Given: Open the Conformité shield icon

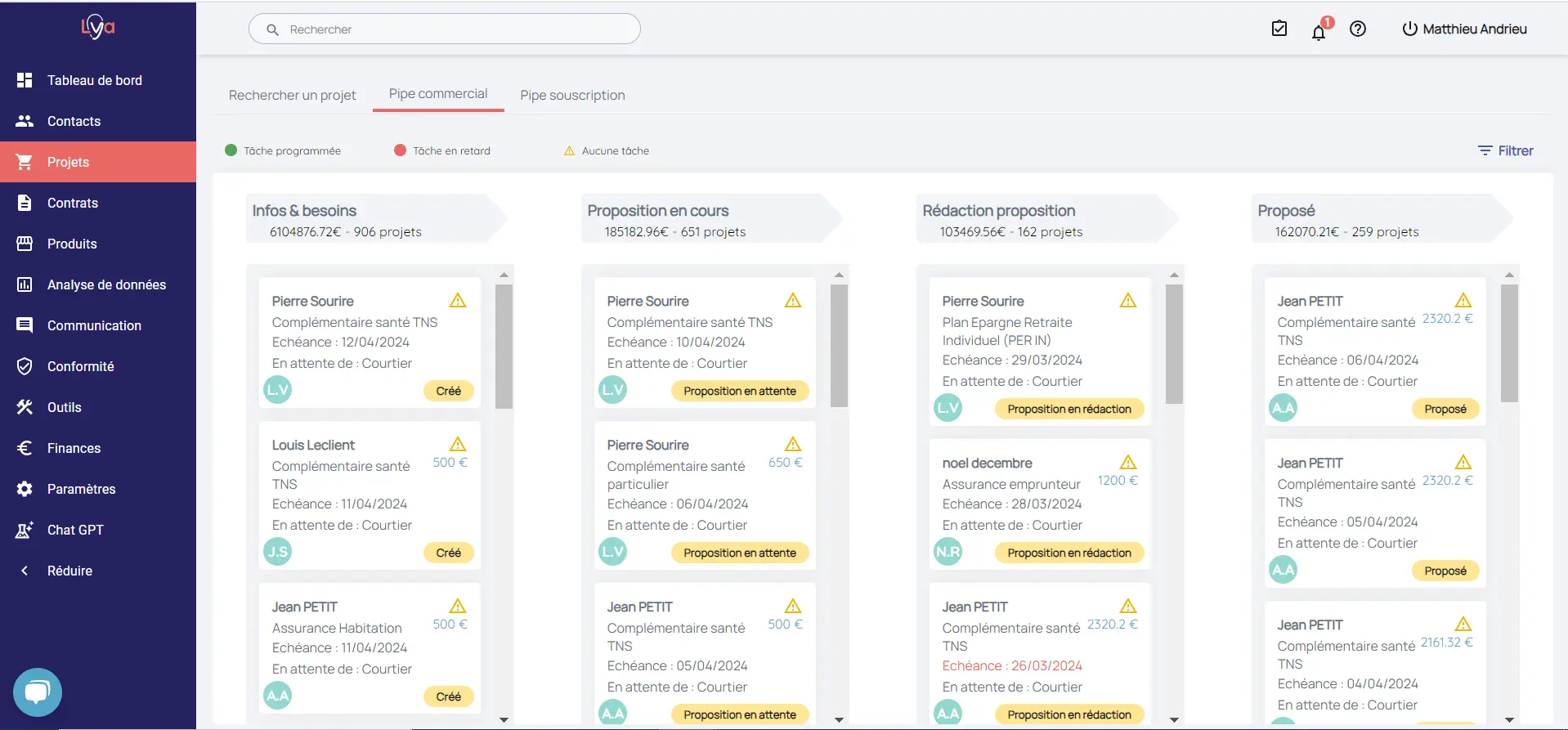Looking at the screenshot, I should 25,366.
